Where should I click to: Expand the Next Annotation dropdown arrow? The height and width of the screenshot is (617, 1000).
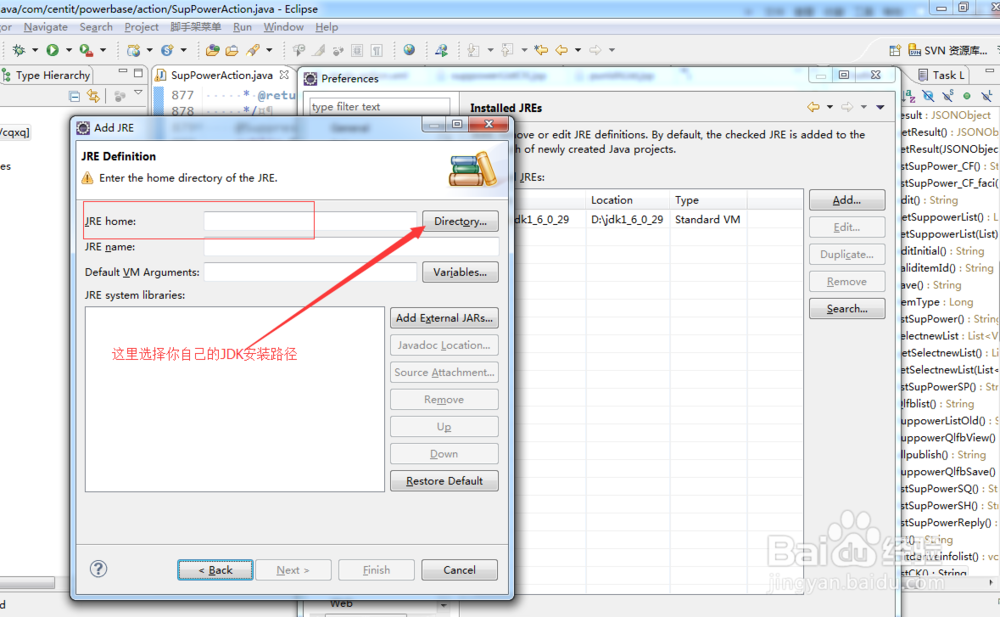pyautogui.click(x=490, y=50)
